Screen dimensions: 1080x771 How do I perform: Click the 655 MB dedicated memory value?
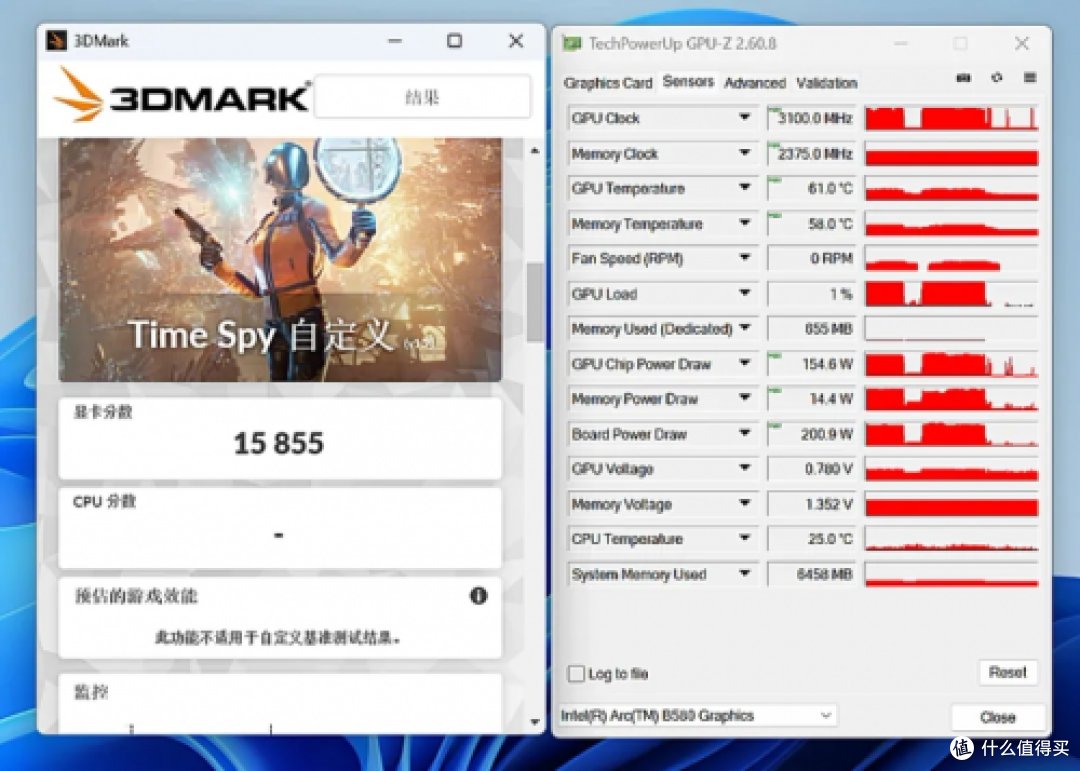tap(829, 329)
